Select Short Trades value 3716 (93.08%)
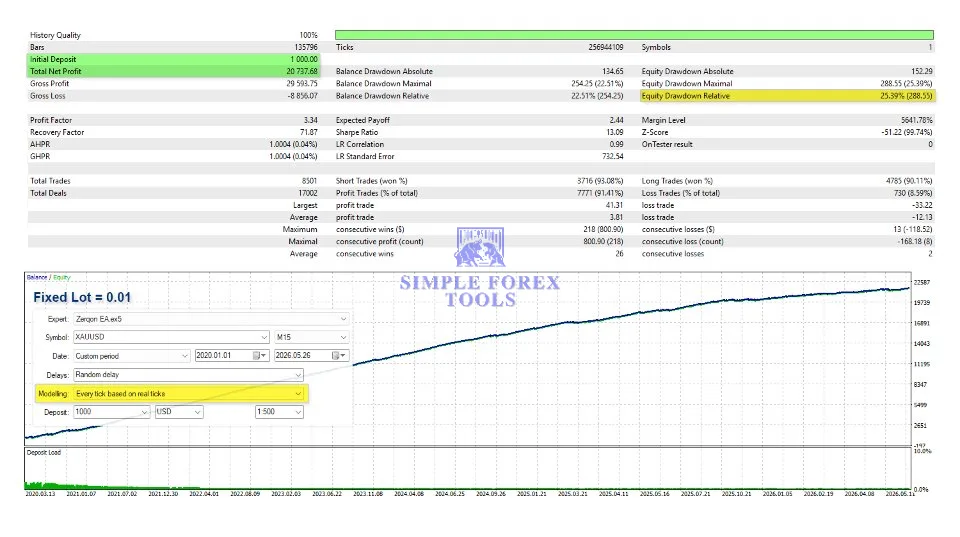The image size is (960, 537). pos(600,181)
